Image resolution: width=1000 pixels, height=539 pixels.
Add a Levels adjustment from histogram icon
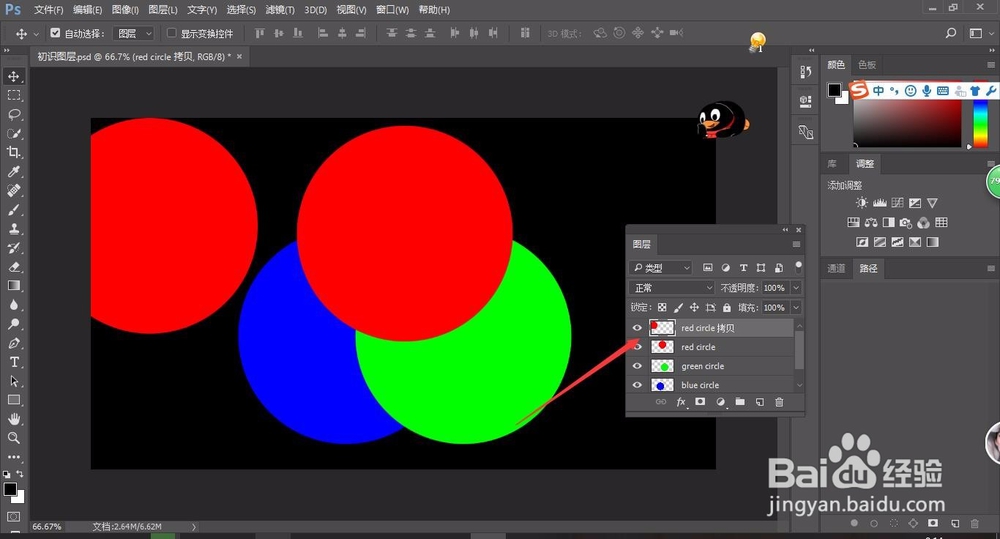879,203
